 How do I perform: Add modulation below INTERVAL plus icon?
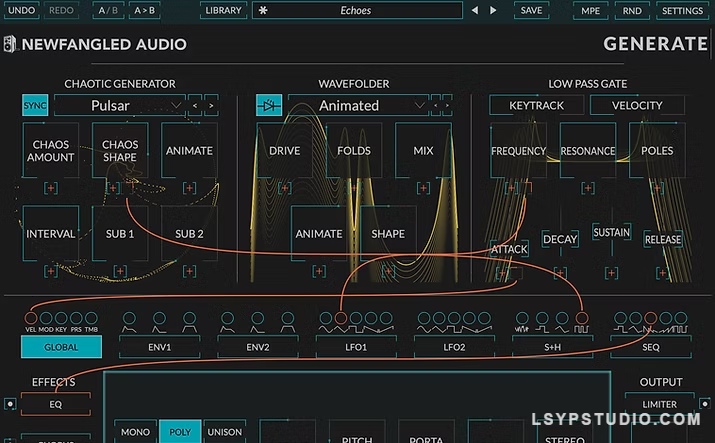click(x=51, y=271)
